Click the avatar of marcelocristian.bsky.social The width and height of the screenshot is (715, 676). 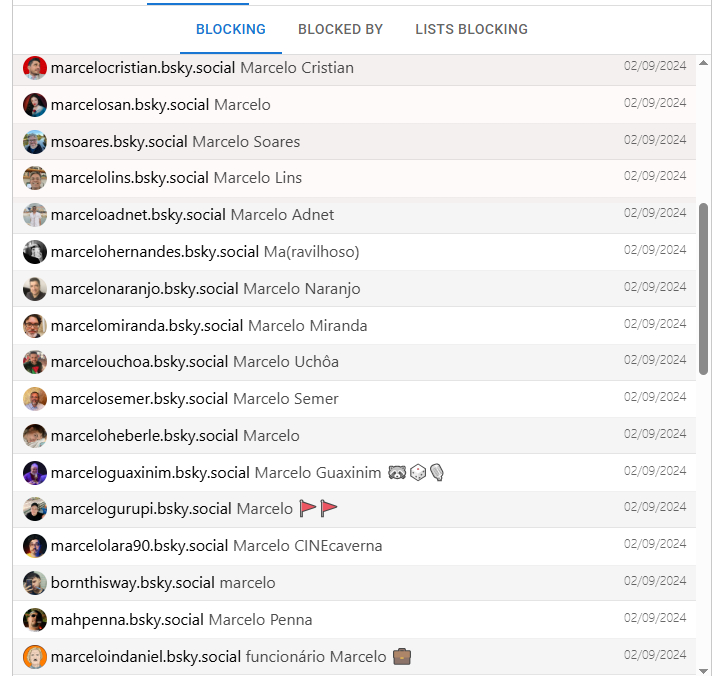pos(35,68)
